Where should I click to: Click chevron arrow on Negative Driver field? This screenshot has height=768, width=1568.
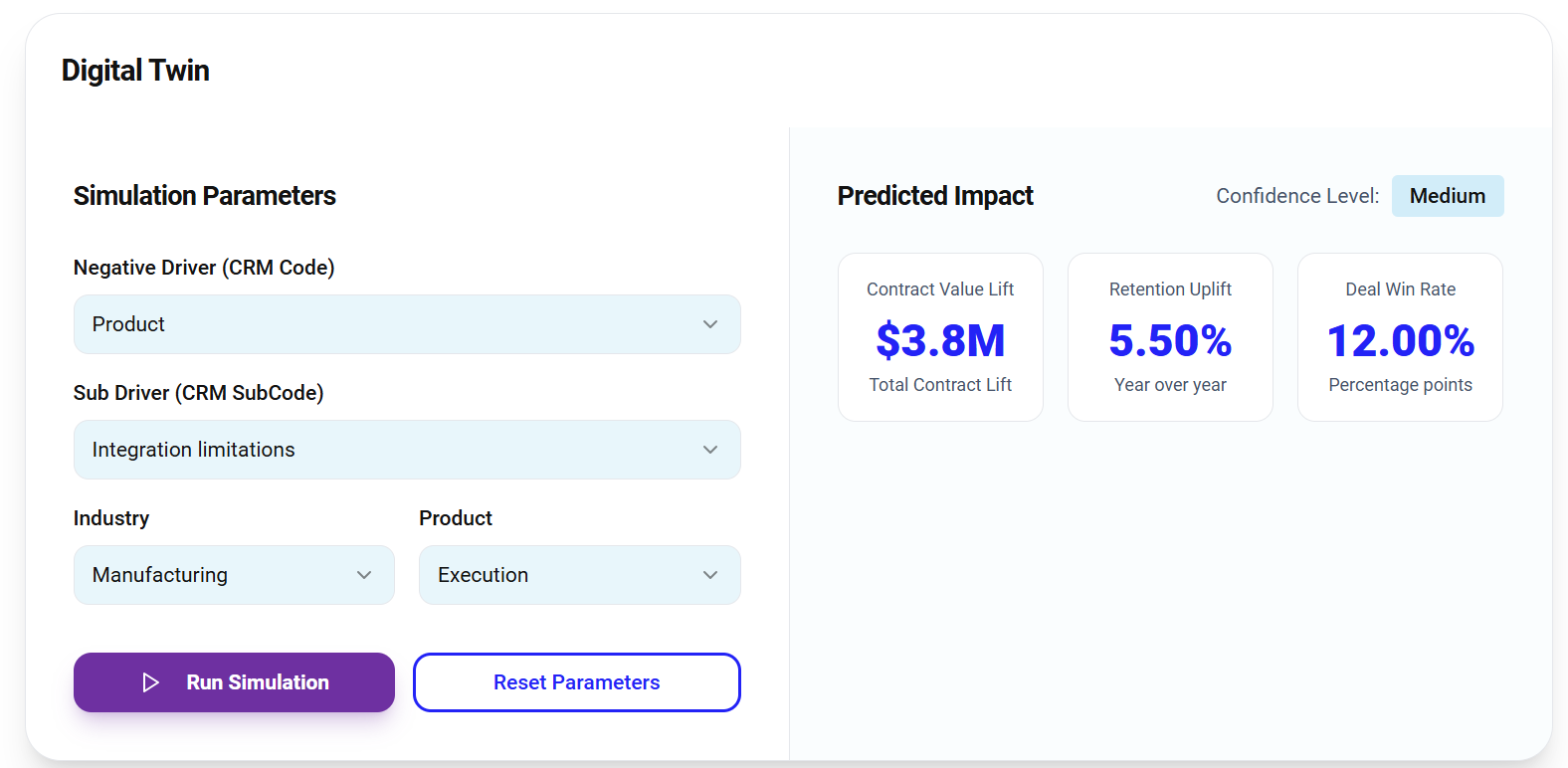[710, 324]
